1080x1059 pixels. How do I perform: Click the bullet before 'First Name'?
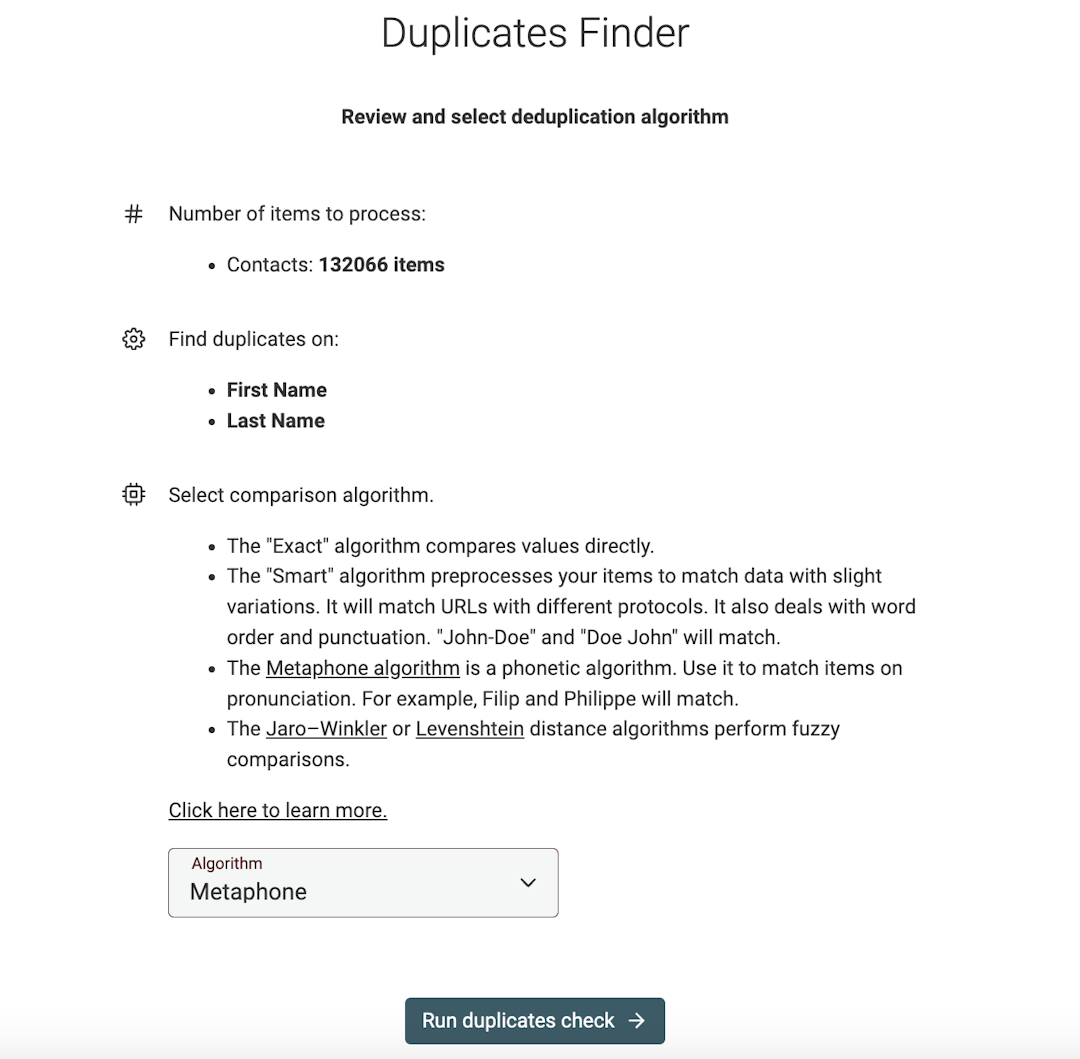211,390
